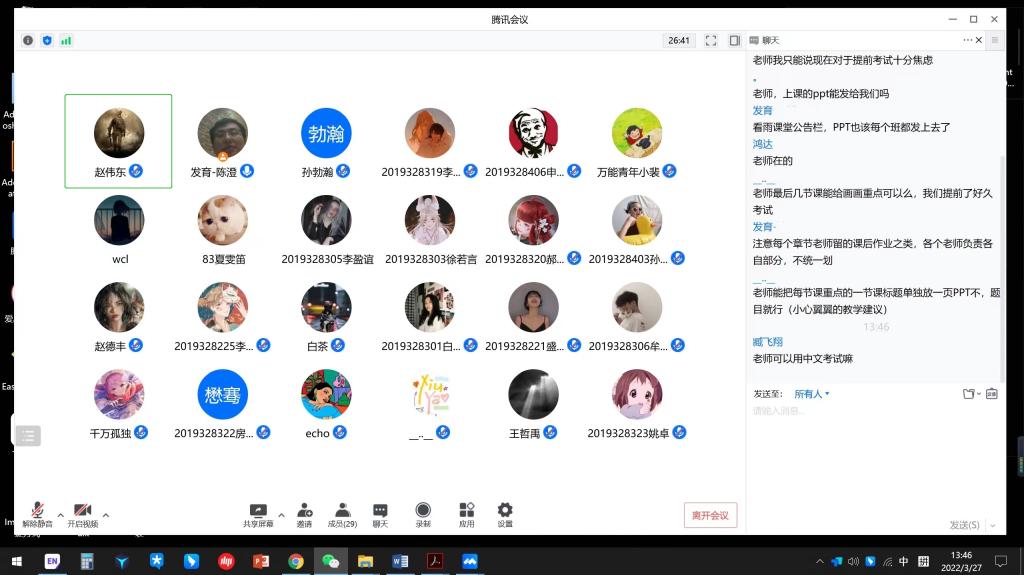The width and height of the screenshot is (1024, 575).
Task: Click the 共享屏幕 share screen icon
Action: click(258, 513)
